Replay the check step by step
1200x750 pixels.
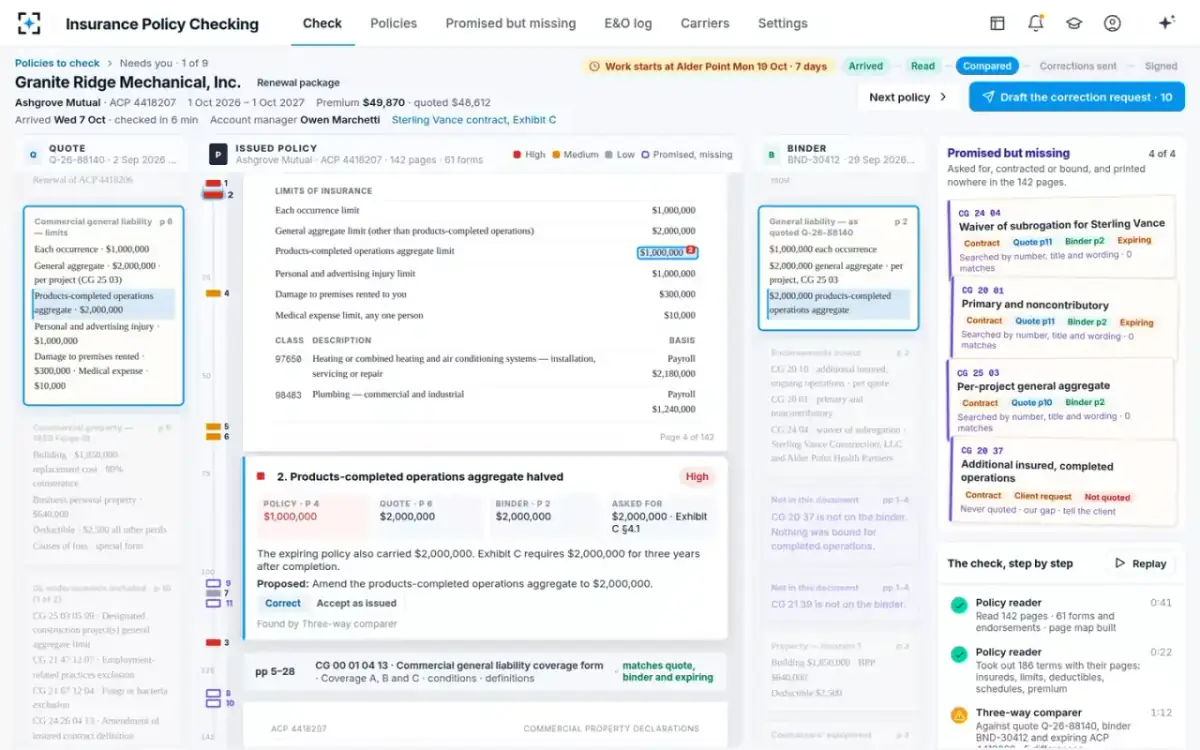click(1141, 563)
